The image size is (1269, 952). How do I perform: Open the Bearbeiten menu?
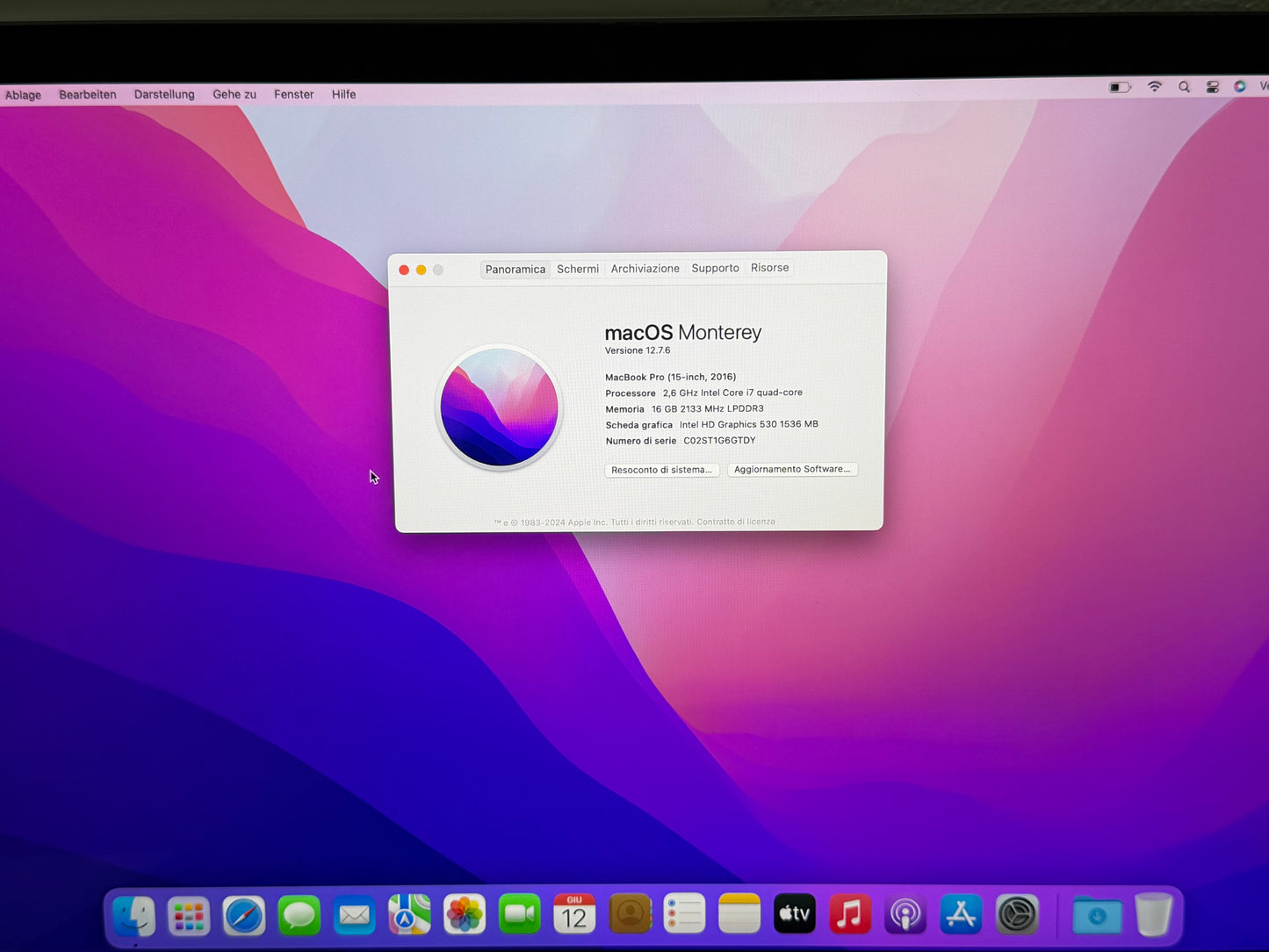[x=88, y=95]
